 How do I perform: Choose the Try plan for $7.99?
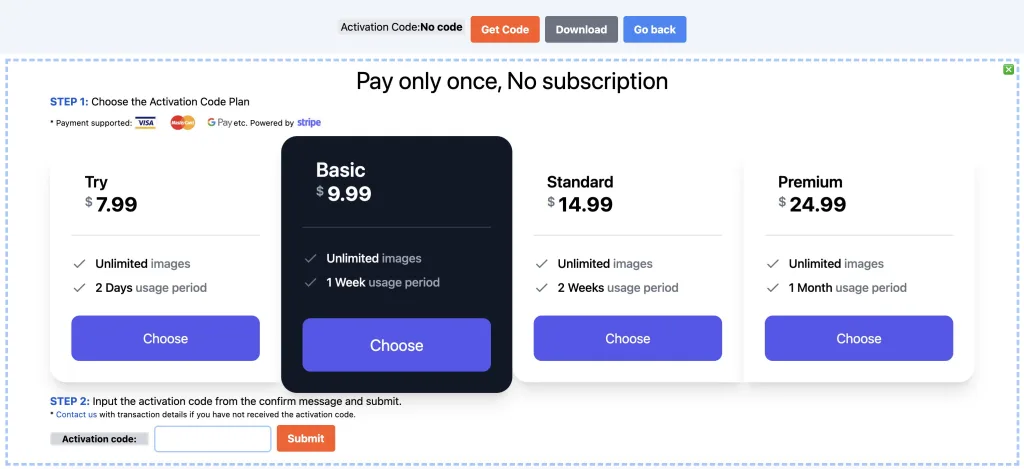(165, 338)
